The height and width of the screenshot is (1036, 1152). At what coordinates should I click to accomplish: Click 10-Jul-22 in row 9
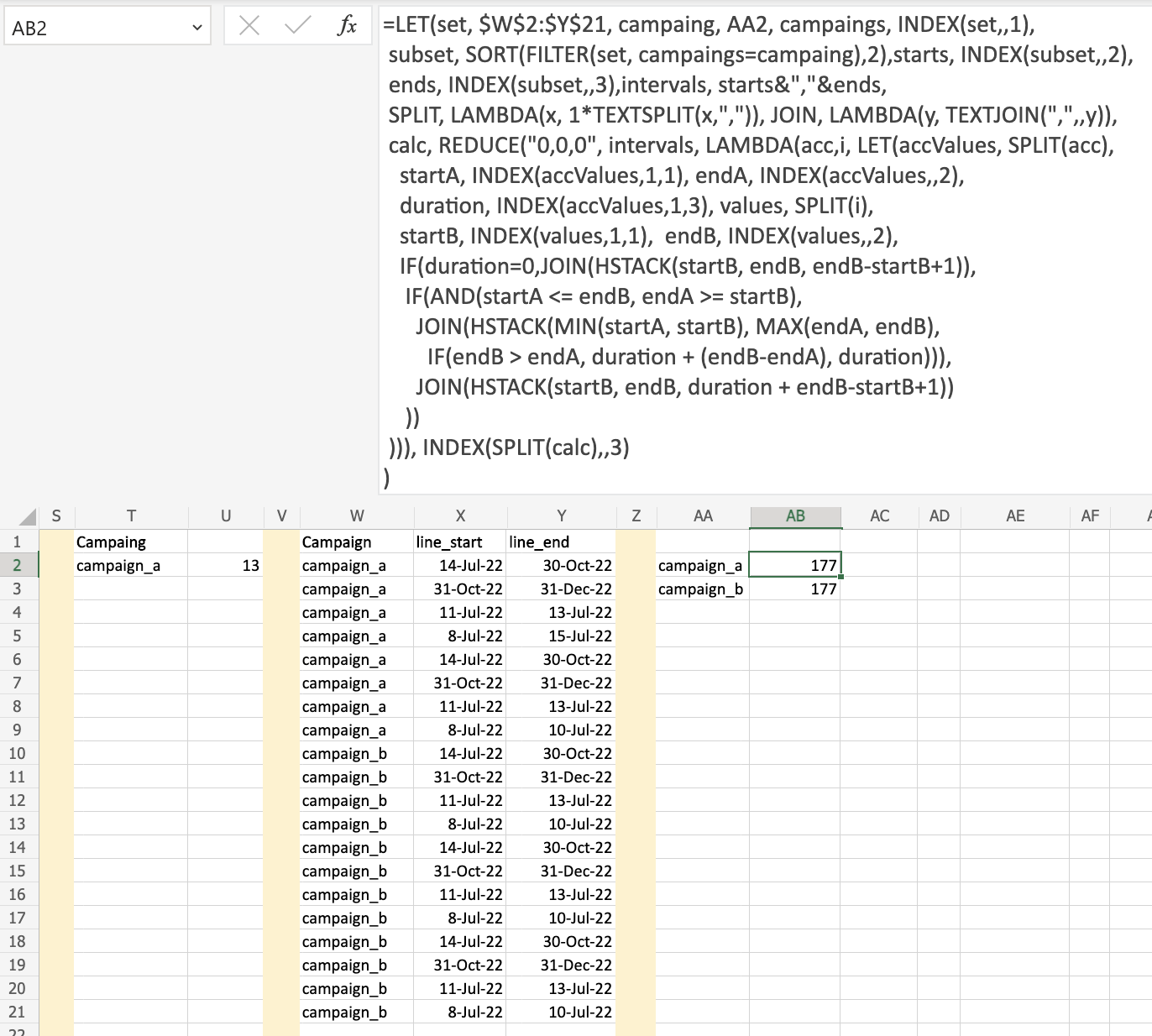(x=561, y=730)
